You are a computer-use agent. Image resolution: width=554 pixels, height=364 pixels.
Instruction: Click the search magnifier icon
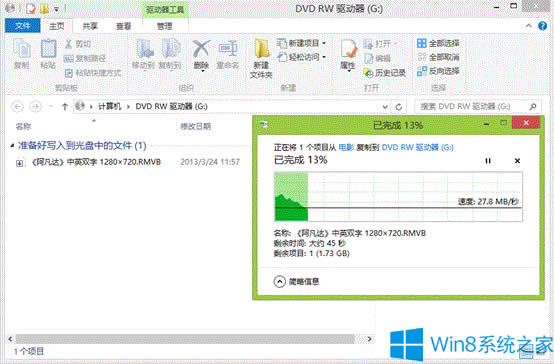533,106
